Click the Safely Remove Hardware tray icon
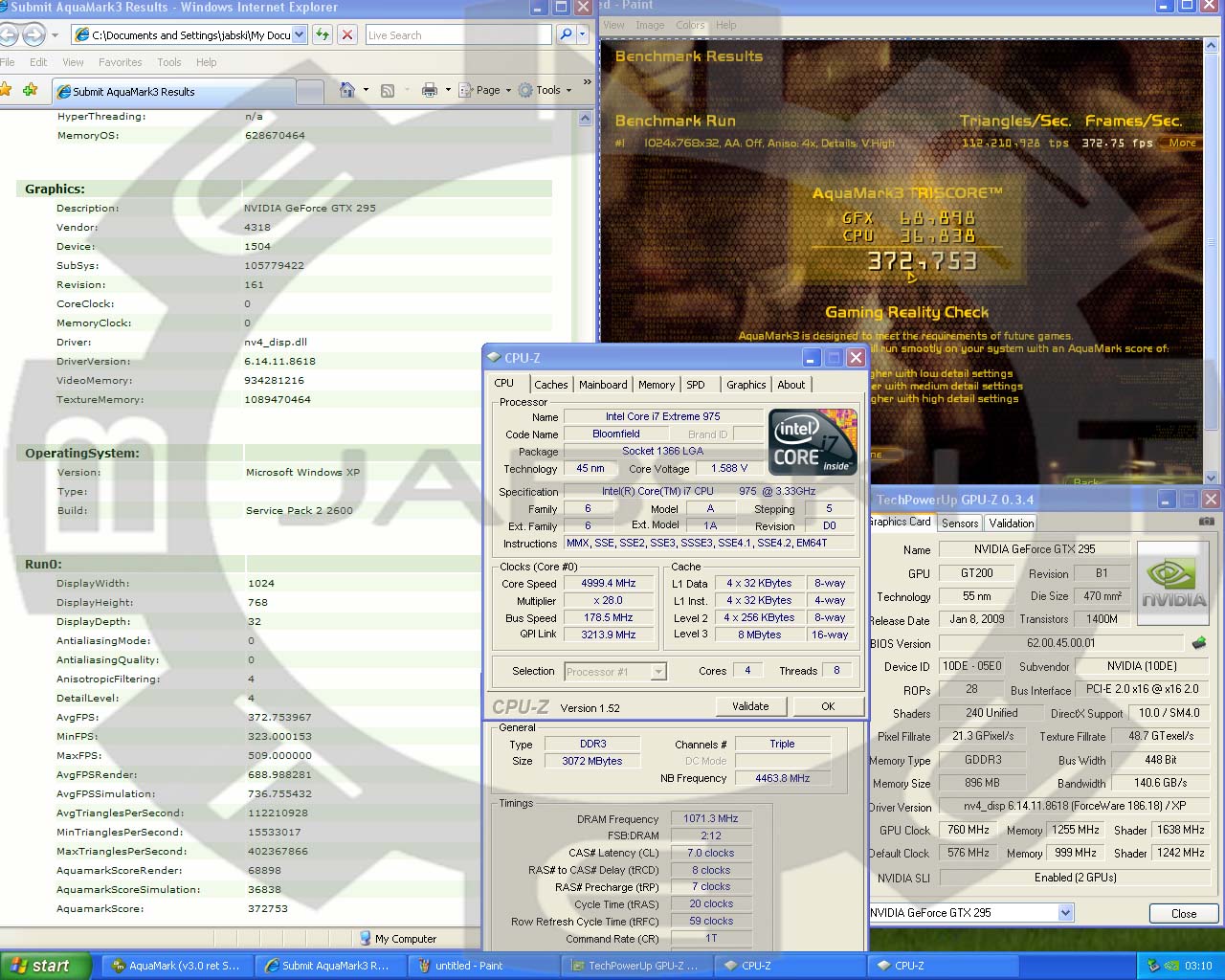 pos(1153,966)
